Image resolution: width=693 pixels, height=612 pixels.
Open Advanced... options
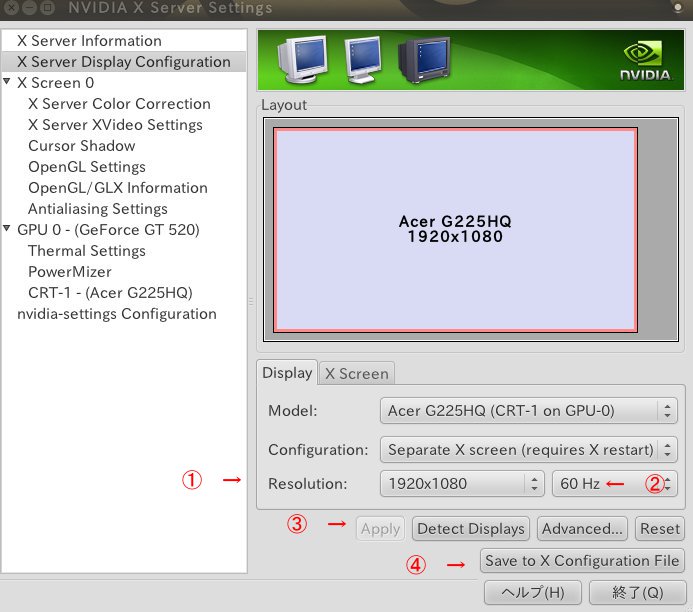(582, 528)
